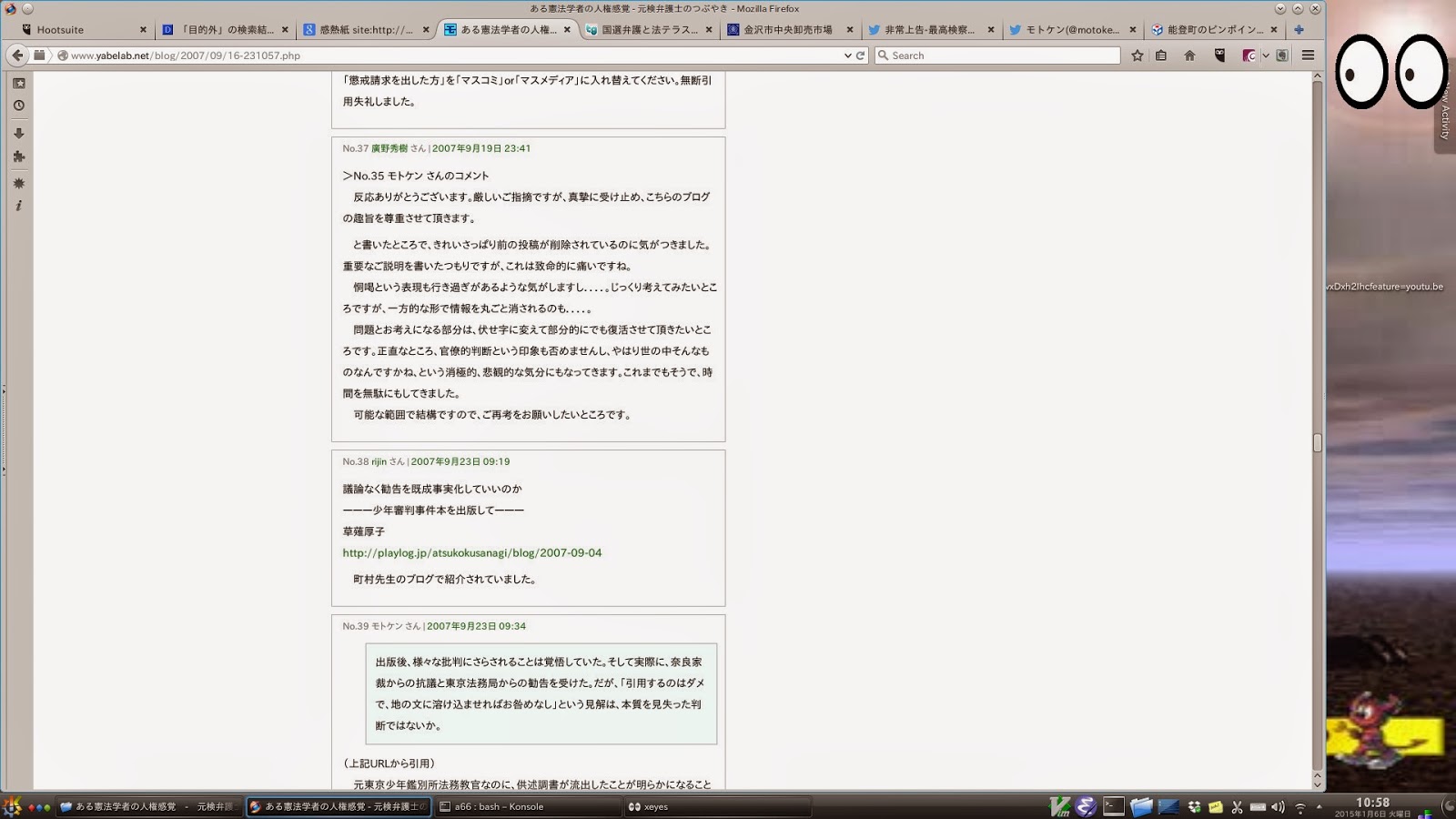Click the Dropbox tray icon
This screenshot has height=819, width=1456.
1194,807
